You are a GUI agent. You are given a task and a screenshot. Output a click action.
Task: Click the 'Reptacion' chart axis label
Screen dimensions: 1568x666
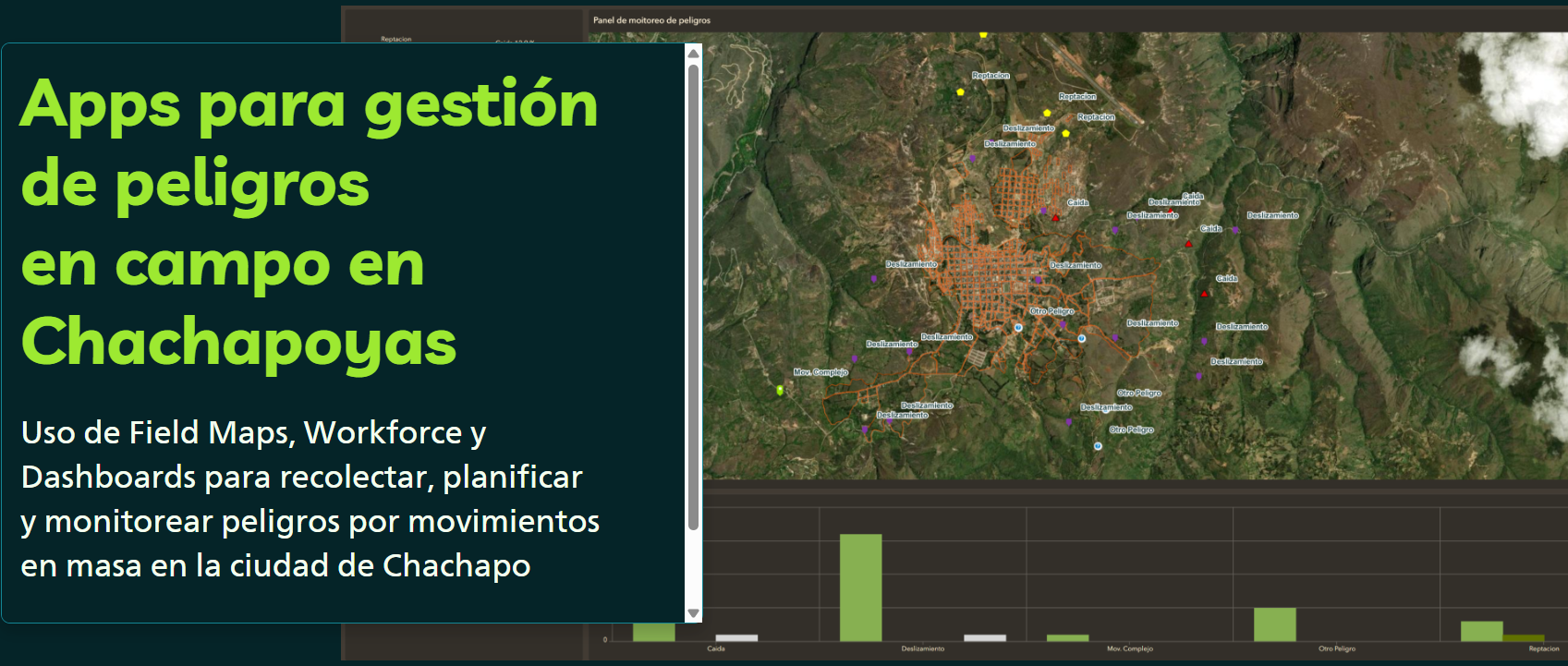[1543, 649]
